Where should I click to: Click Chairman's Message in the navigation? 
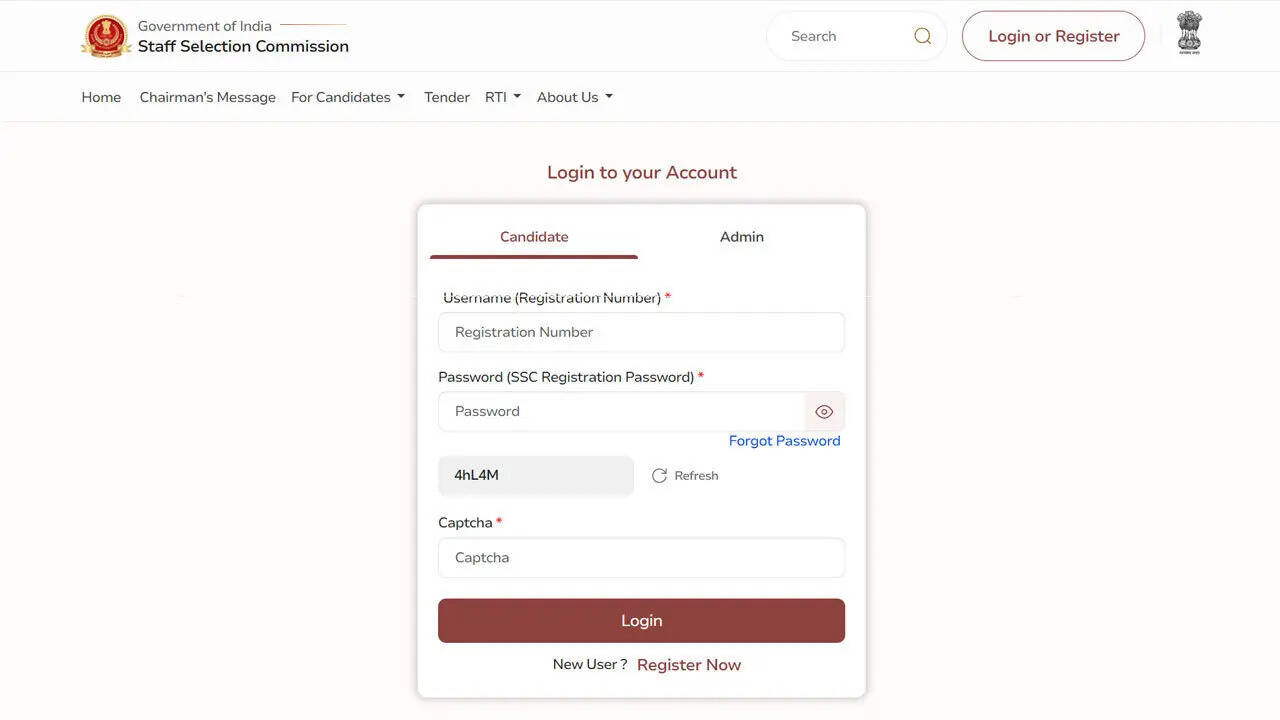point(207,96)
